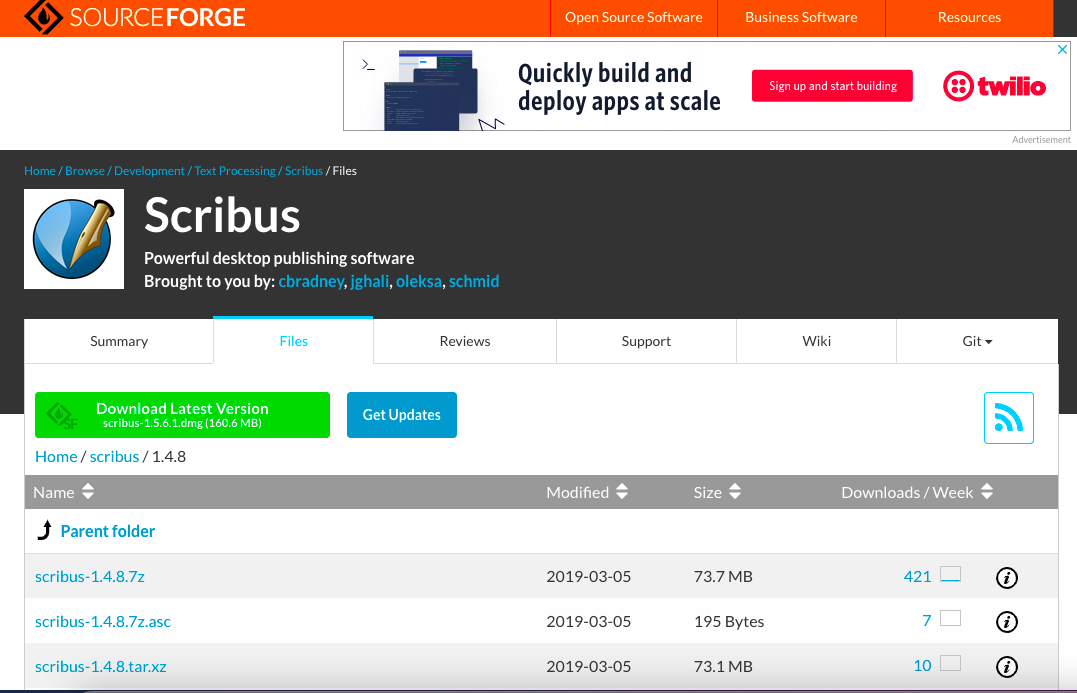Visit contributor schmid's profile
The width and height of the screenshot is (1077, 693).
(474, 281)
